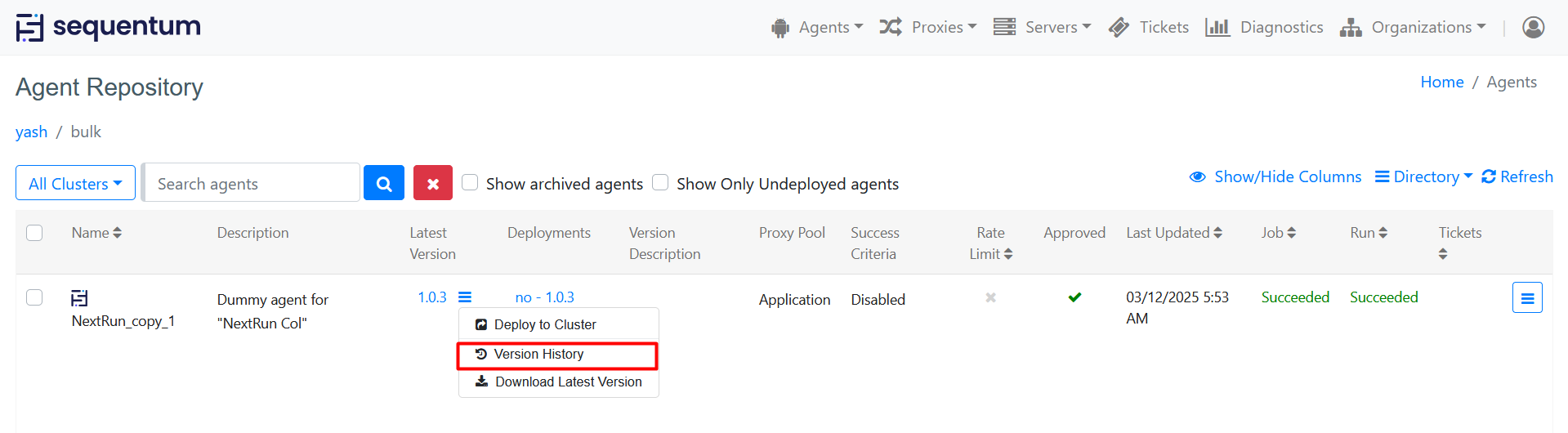Select Deploy to Cluster menu entry

pyautogui.click(x=545, y=324)
